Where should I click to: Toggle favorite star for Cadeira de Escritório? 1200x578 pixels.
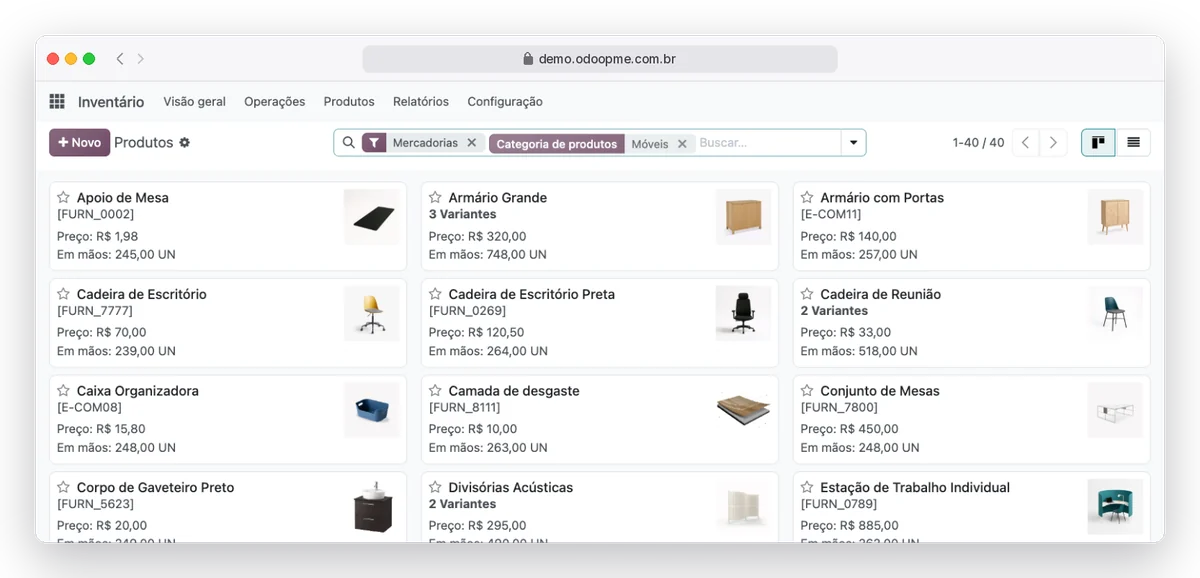[63, 294]
